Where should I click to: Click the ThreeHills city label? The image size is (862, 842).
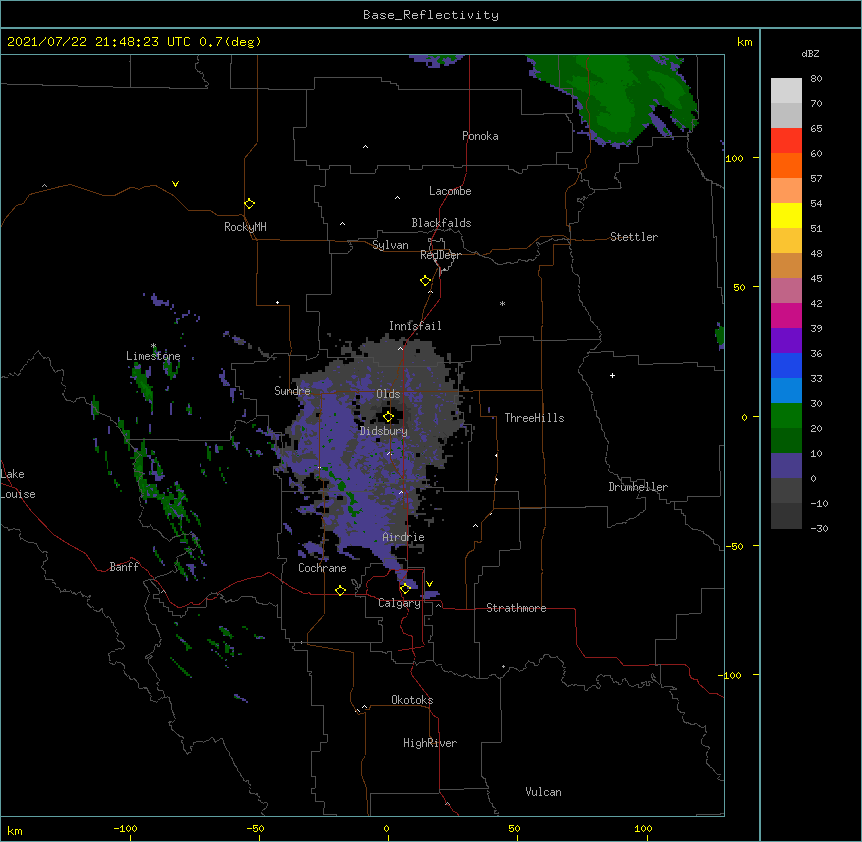pos(534,418)
